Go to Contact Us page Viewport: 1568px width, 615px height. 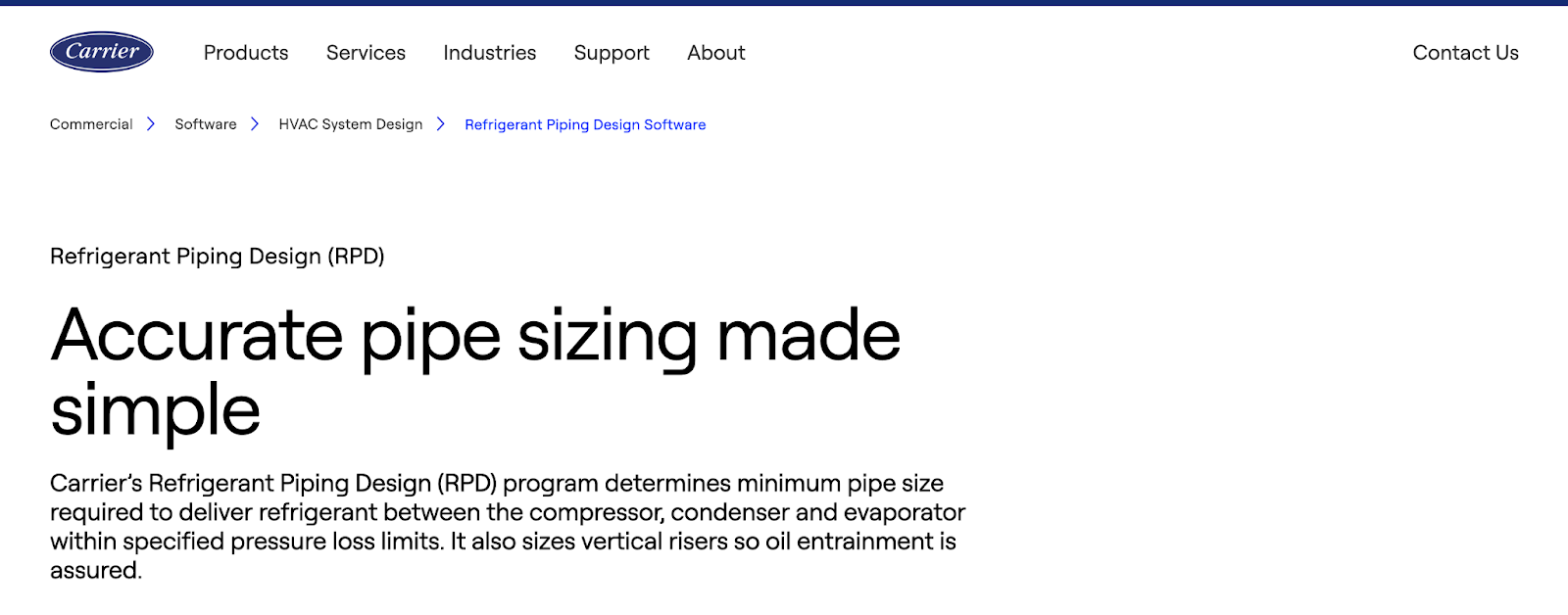tap(1465, 53)
